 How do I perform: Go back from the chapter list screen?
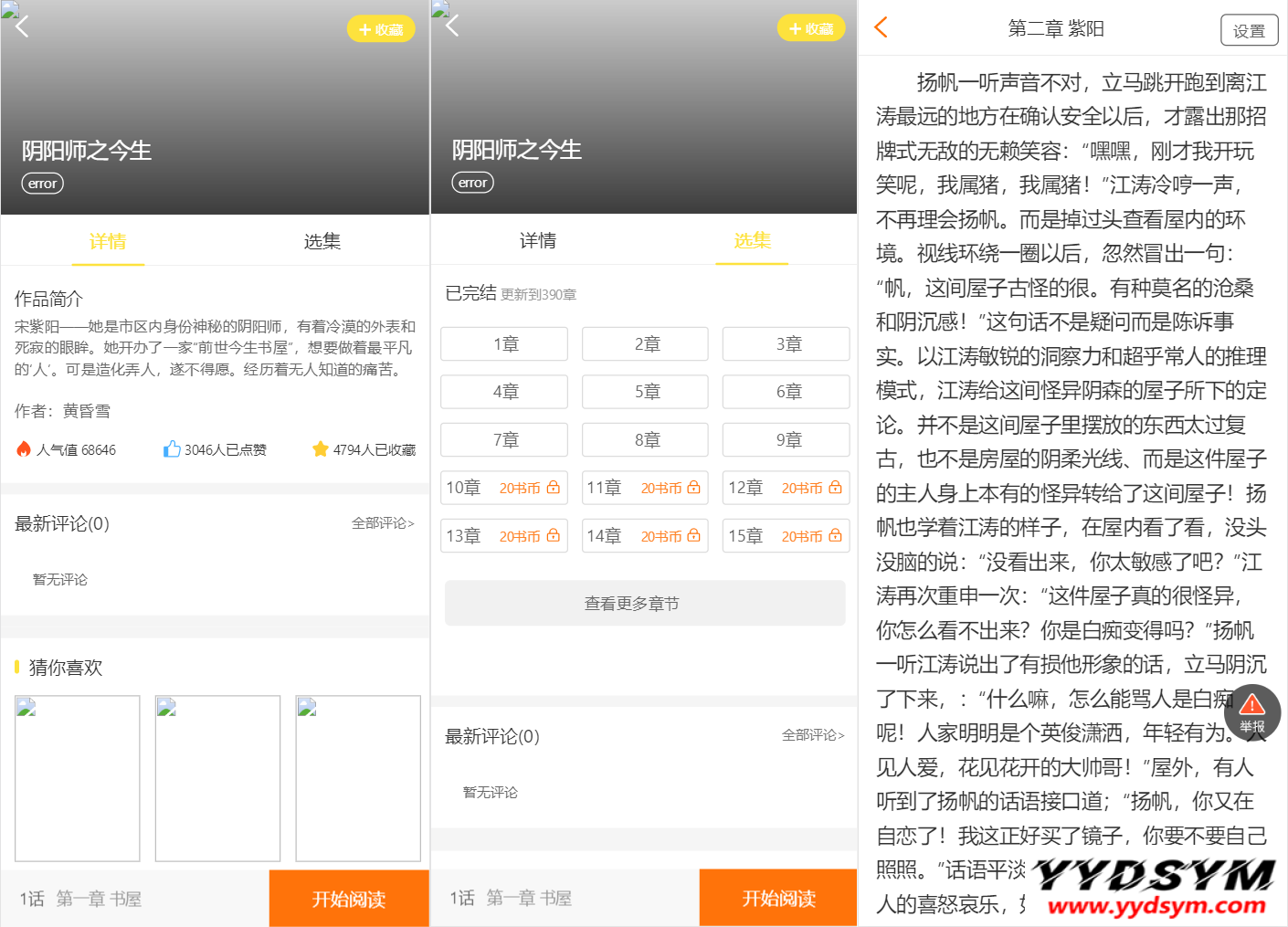(x=452, y=26)
